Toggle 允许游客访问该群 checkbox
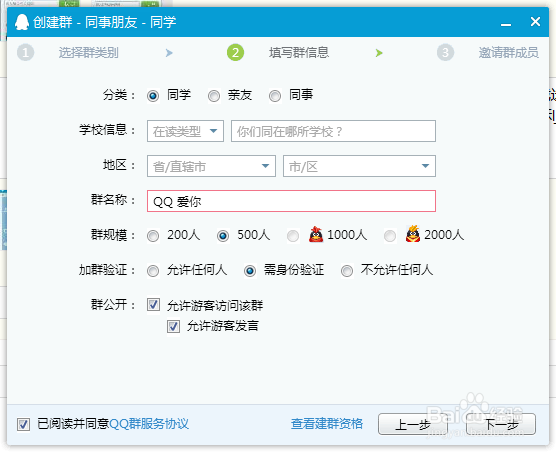 153,305
